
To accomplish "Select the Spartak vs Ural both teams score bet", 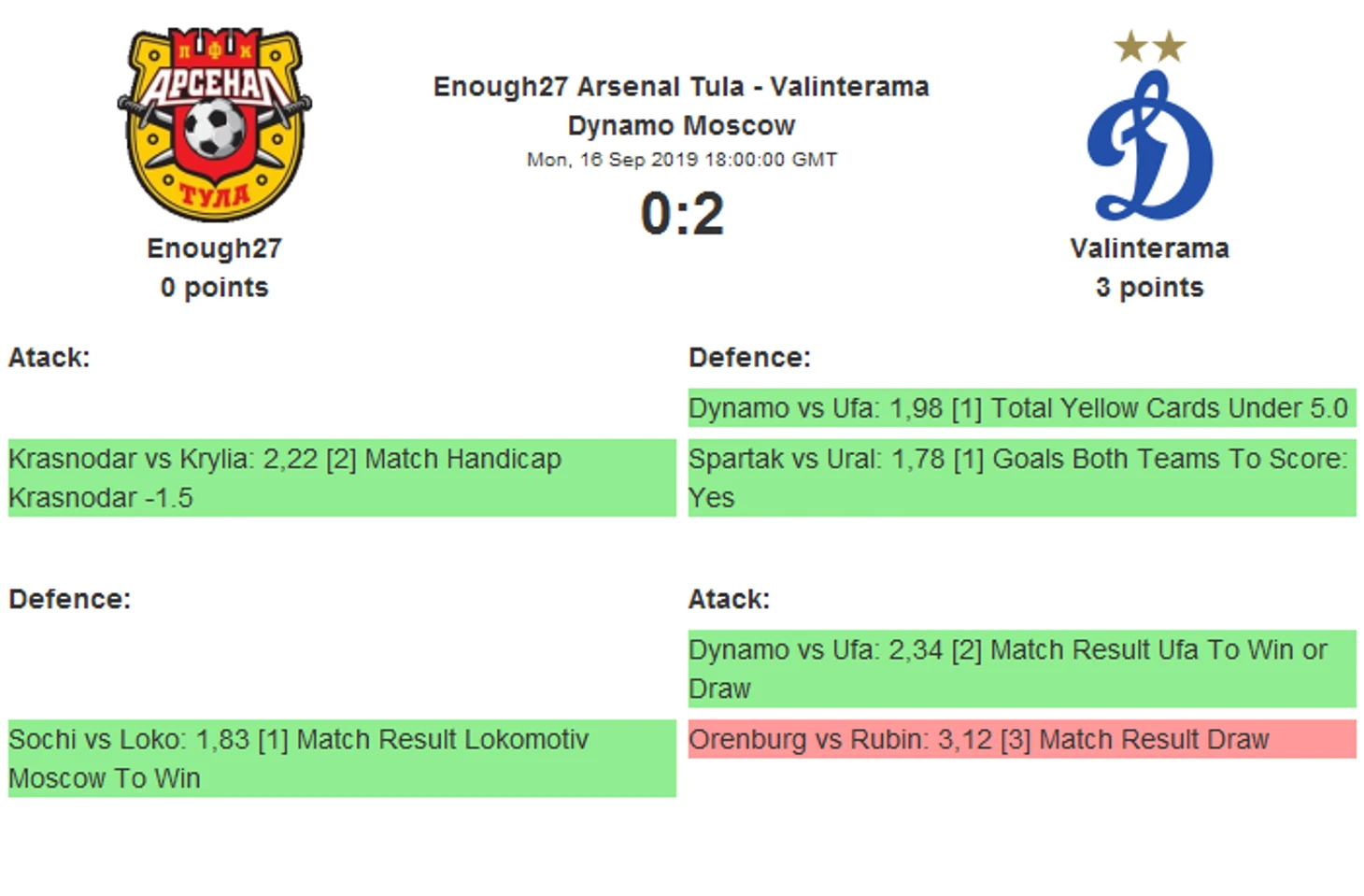I will [x=1022, y=477].
